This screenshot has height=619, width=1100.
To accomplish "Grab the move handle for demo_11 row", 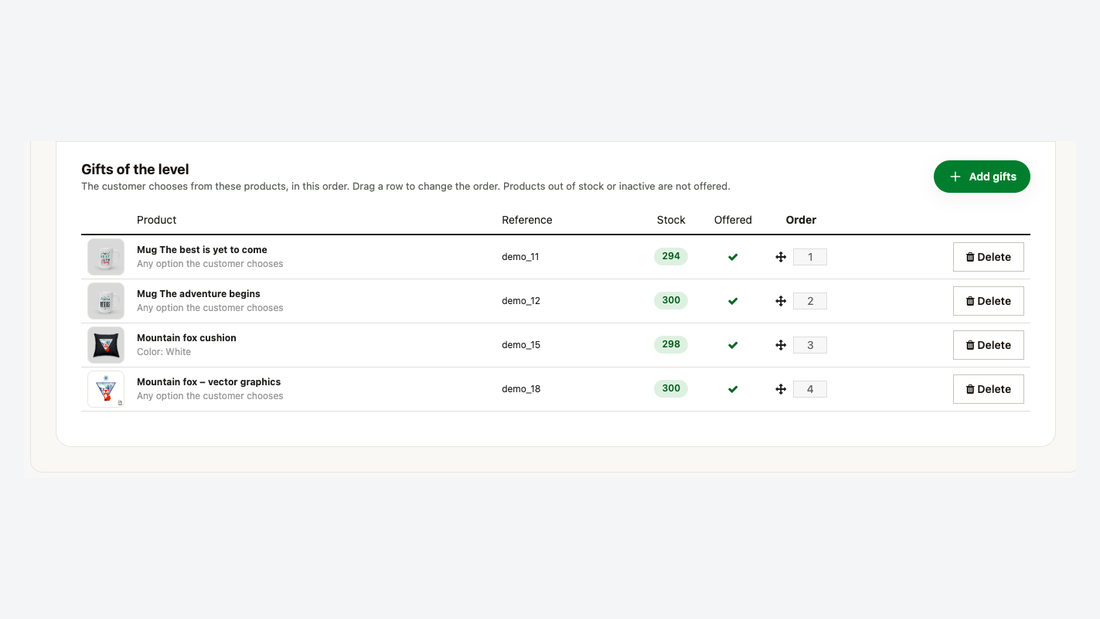I will (x=780, y=257).
